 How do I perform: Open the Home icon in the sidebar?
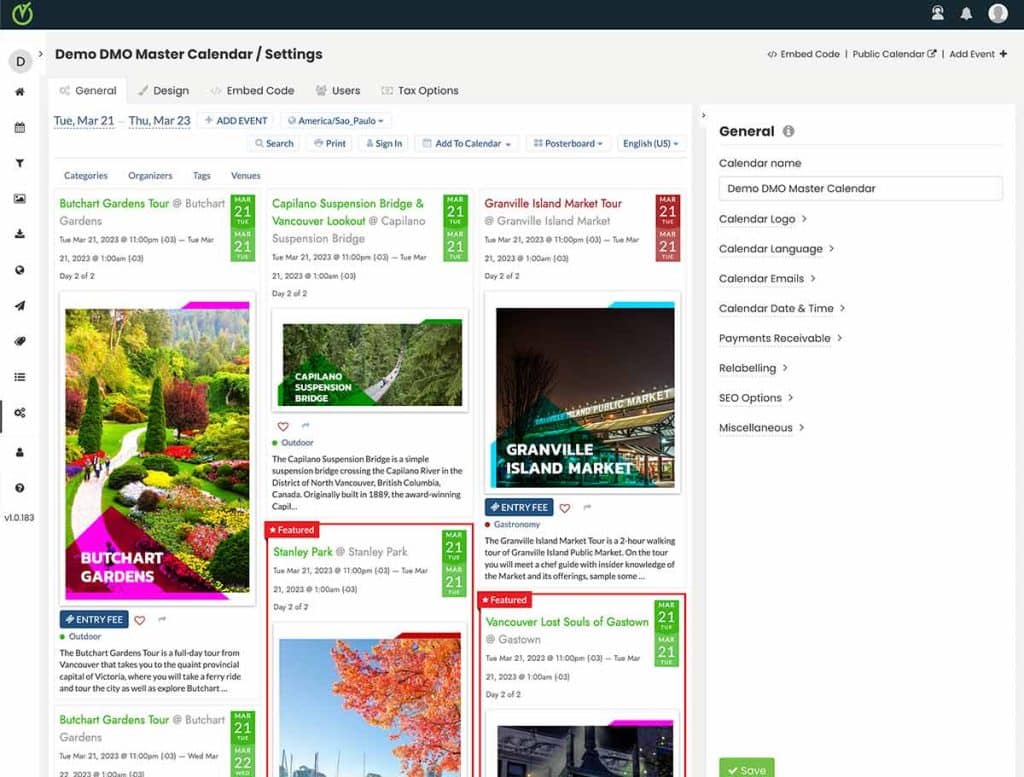pyautogui.click(x=21, y=90)
